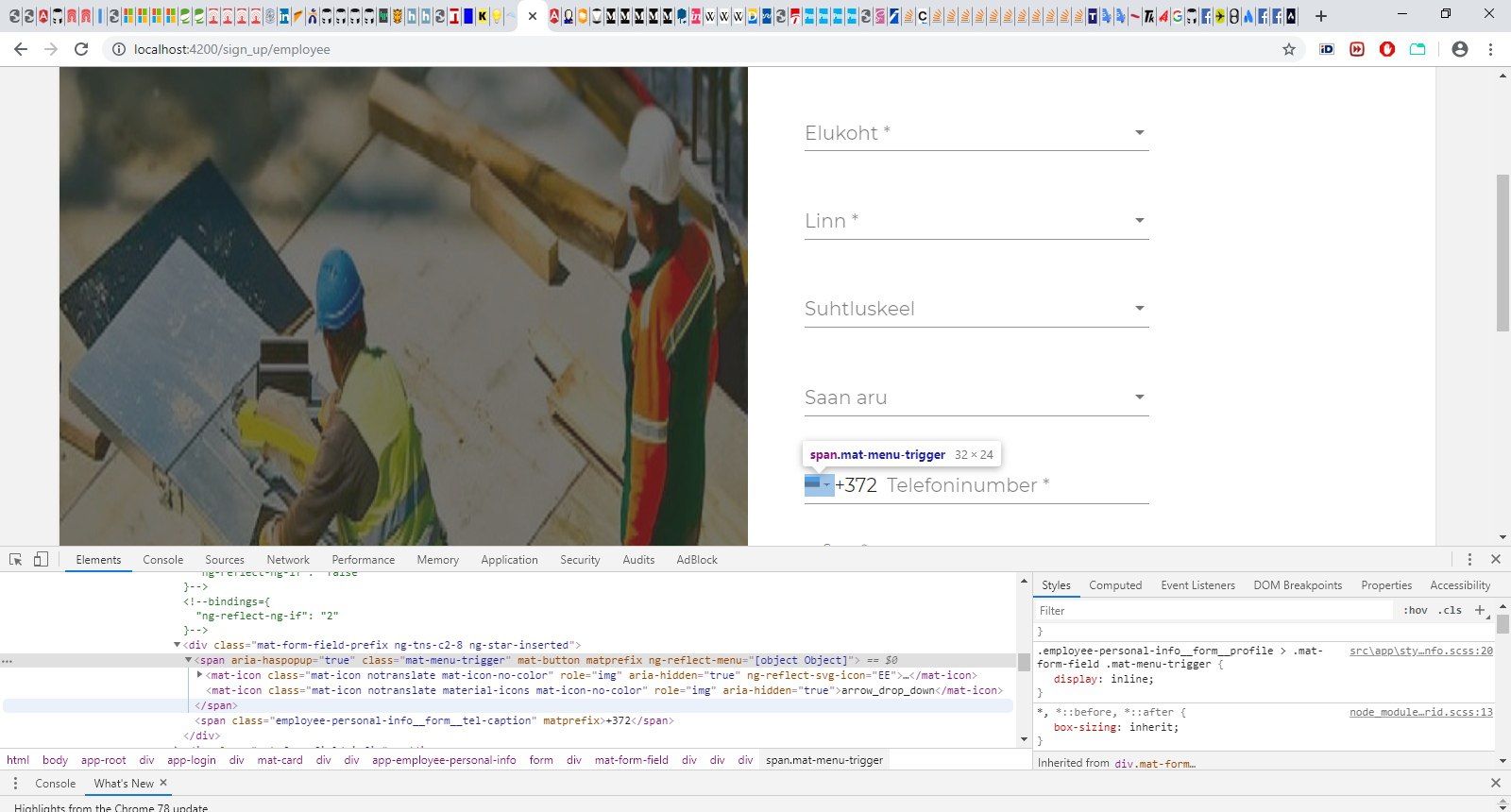Open the red video extension icon
The height and width of the screenshot is (812, 1511).
[1357, 49]
